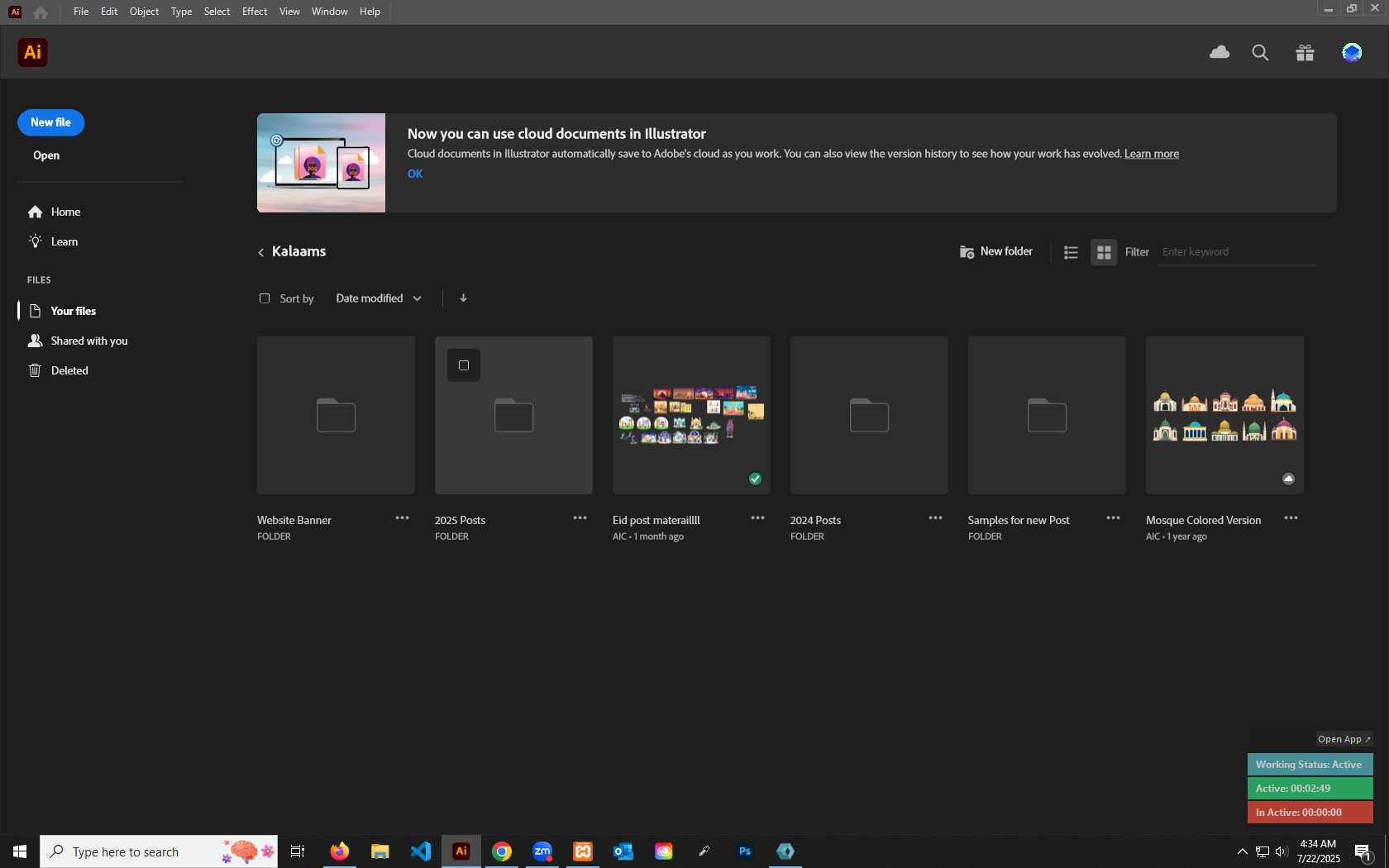Click the home icon in title bar
This screenshot has height=868, width=1389.
41,12
